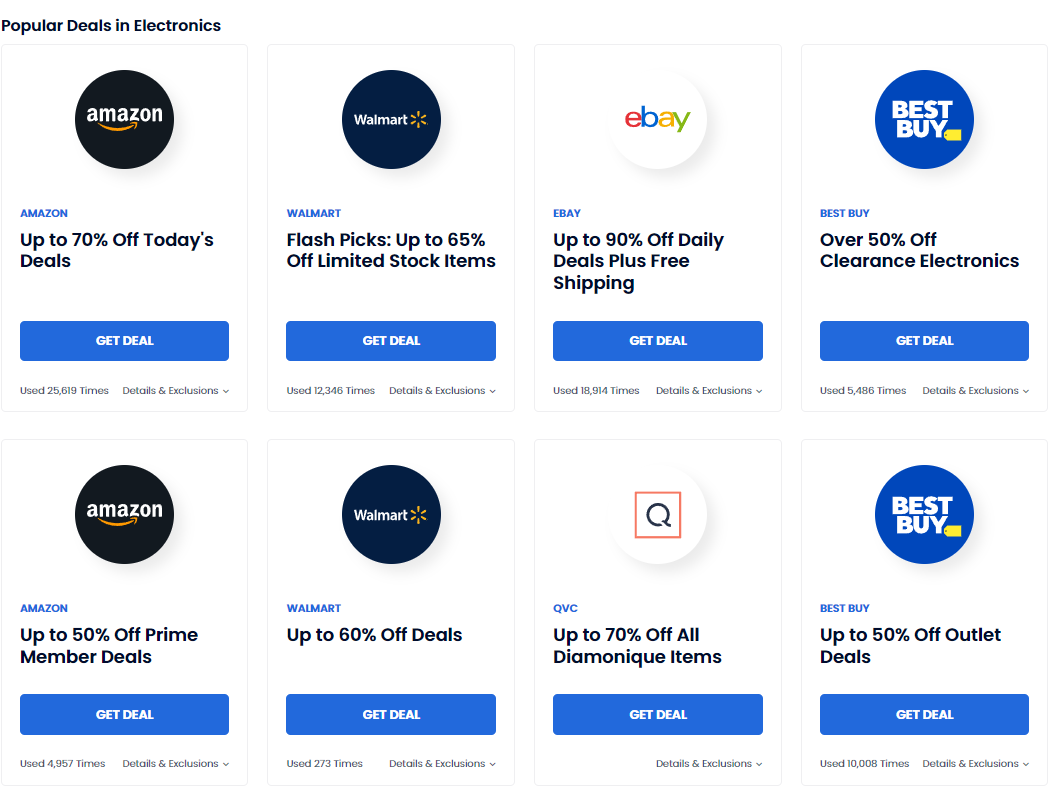1050x786 pixels.
Task: Open the WALMART brand label link
Action: click(x=313, y=213)
